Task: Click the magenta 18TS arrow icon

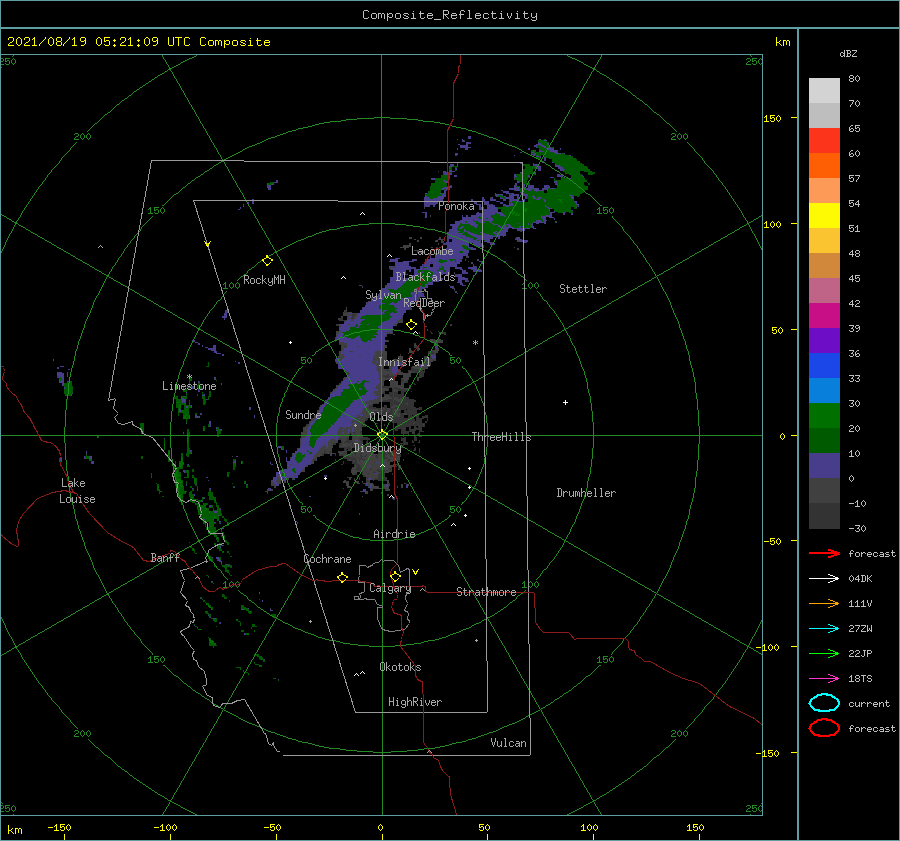Action: coord(824,679)
